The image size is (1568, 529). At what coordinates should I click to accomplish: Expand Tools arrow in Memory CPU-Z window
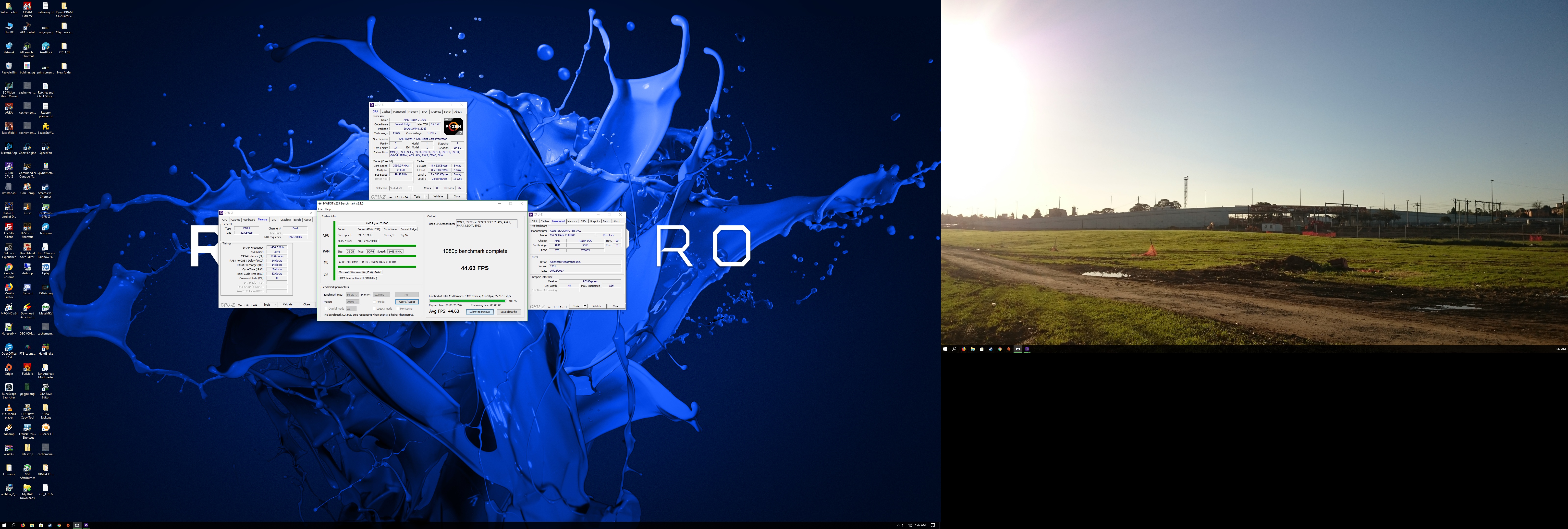(x=276, y=304)
